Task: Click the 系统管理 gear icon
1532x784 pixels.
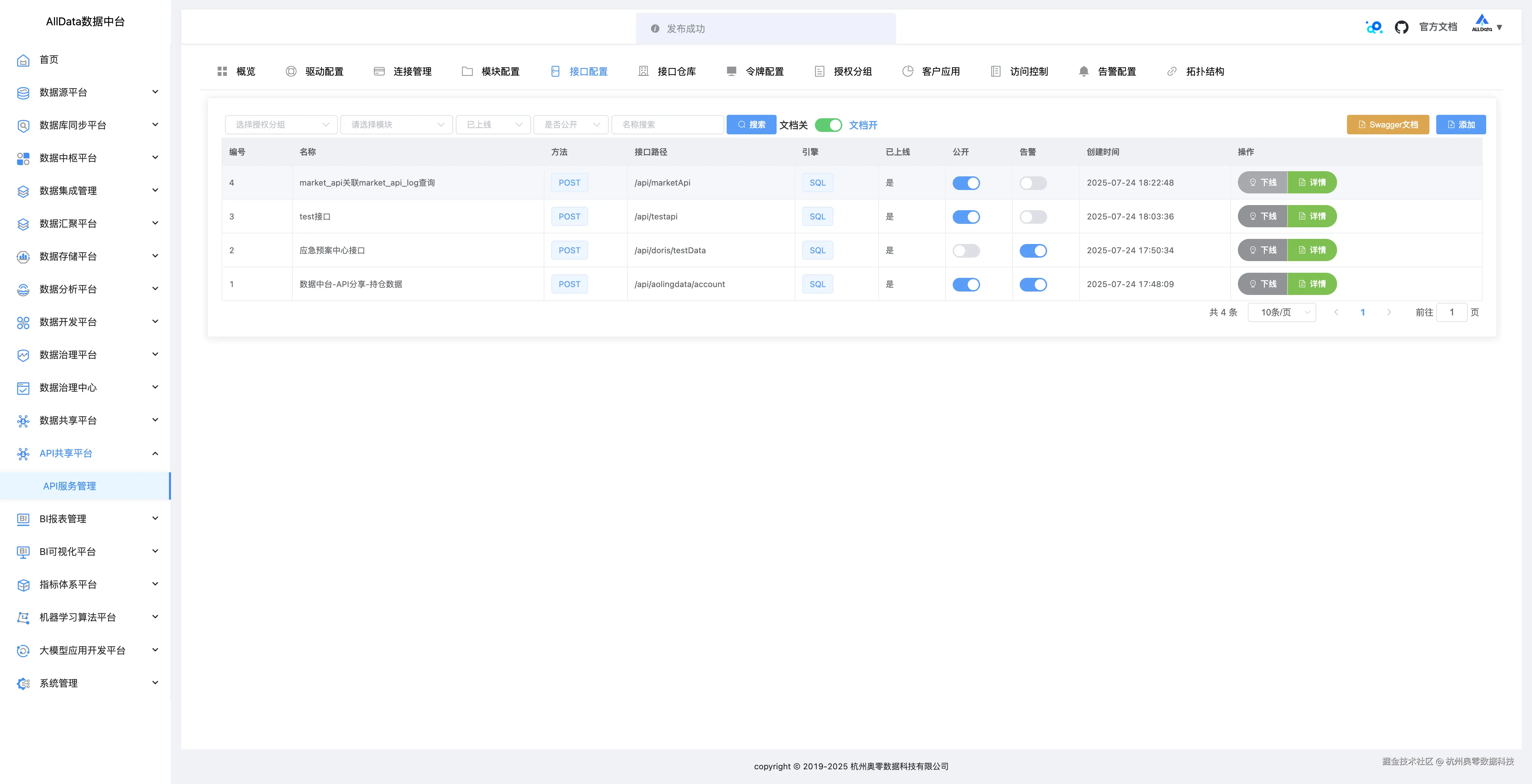Action: 23,684
